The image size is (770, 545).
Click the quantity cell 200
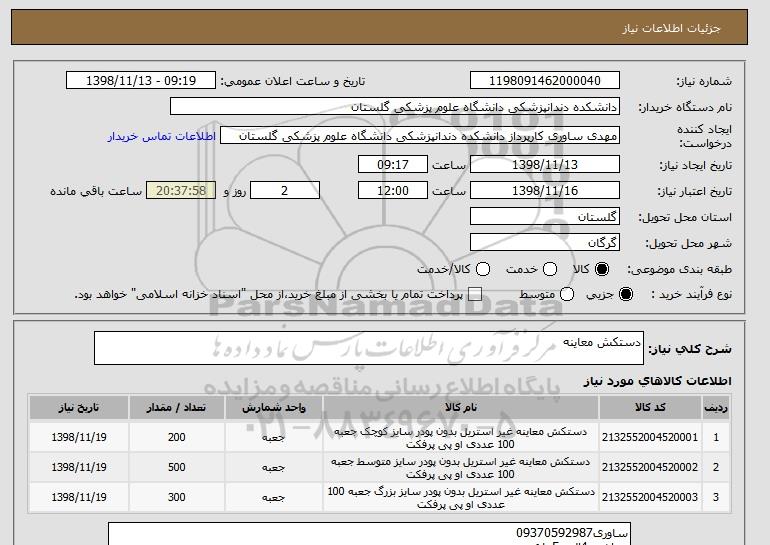pos(176,437)
